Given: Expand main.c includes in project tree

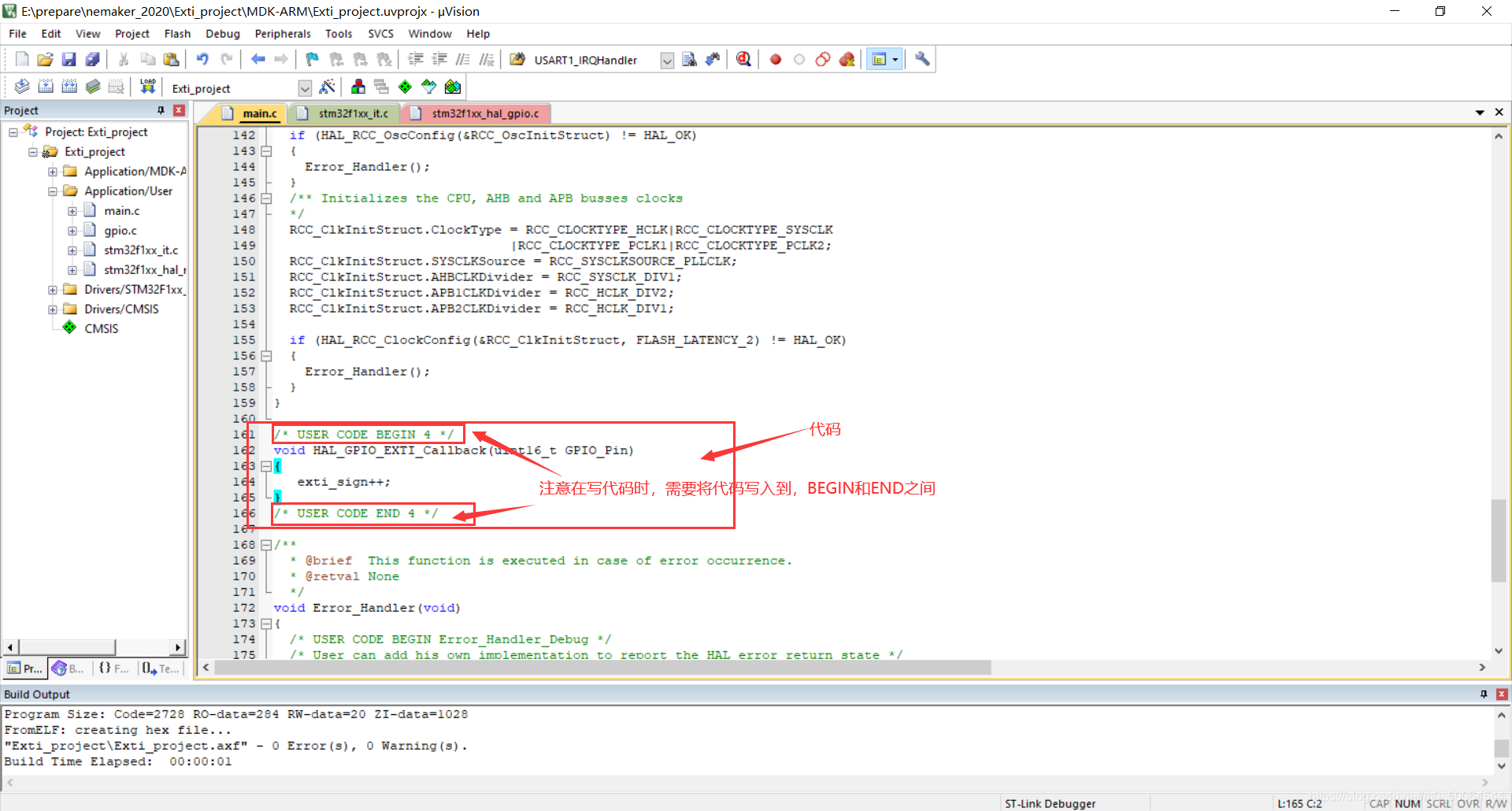Looking at the screenshot, I should pos(72,211).
